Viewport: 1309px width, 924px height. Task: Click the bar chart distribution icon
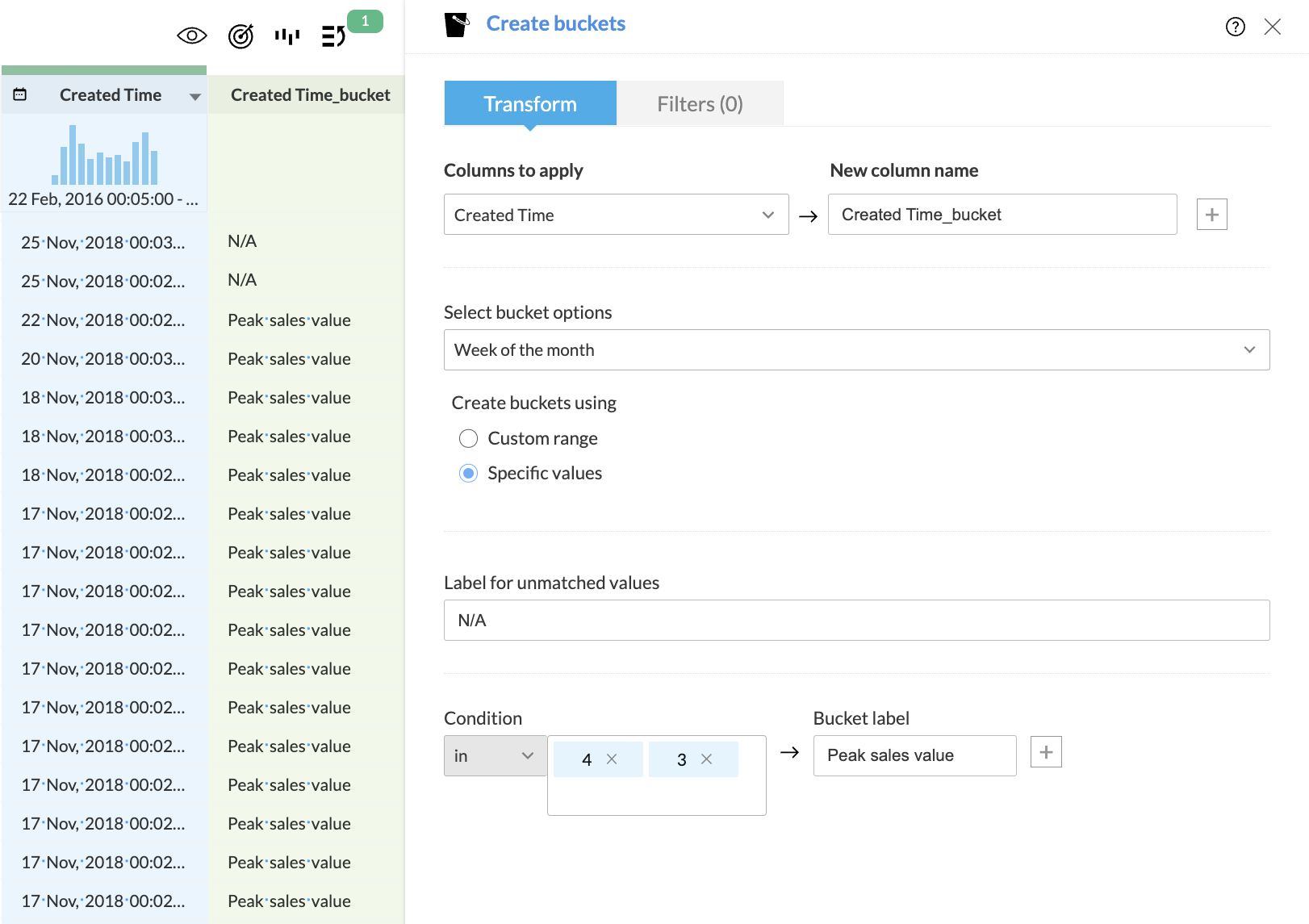click(286, 36)
